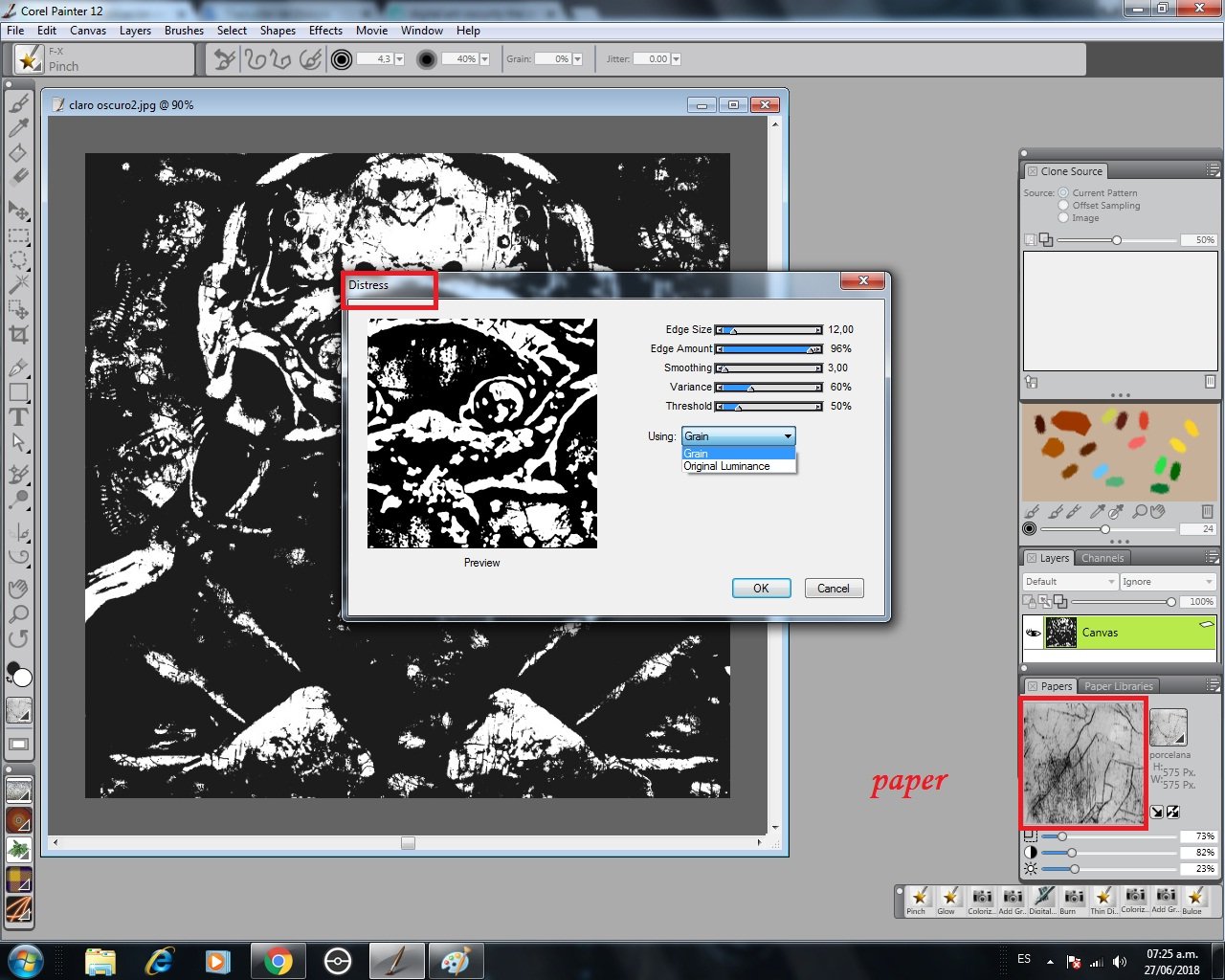Switch to the Channels tab
The width and height of the screenshot is (1225, 980).
pos(1102,558)
